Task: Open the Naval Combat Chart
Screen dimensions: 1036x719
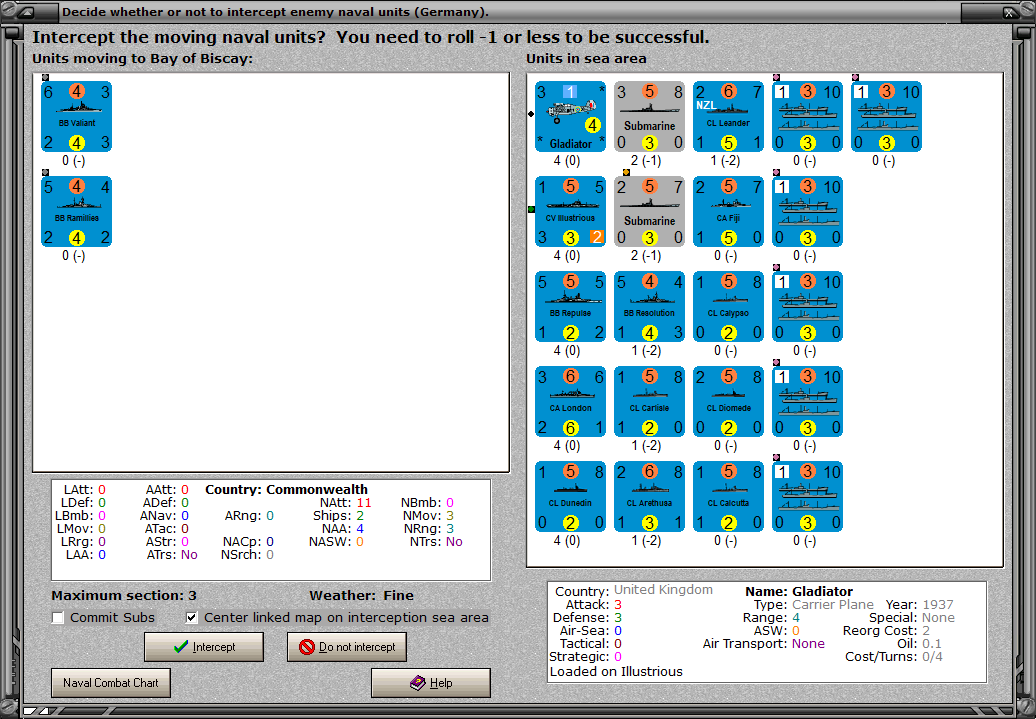Action: click(111, 683)
